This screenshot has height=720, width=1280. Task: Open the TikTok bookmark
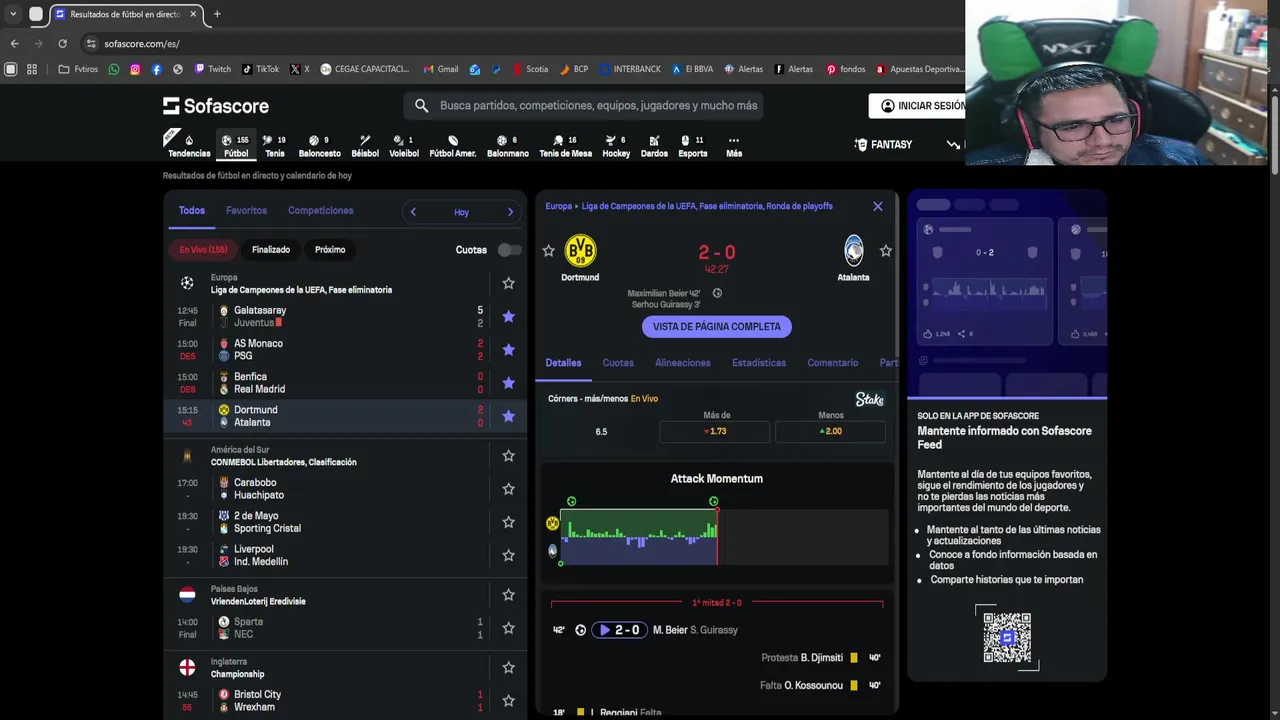(x=260, y=69)
